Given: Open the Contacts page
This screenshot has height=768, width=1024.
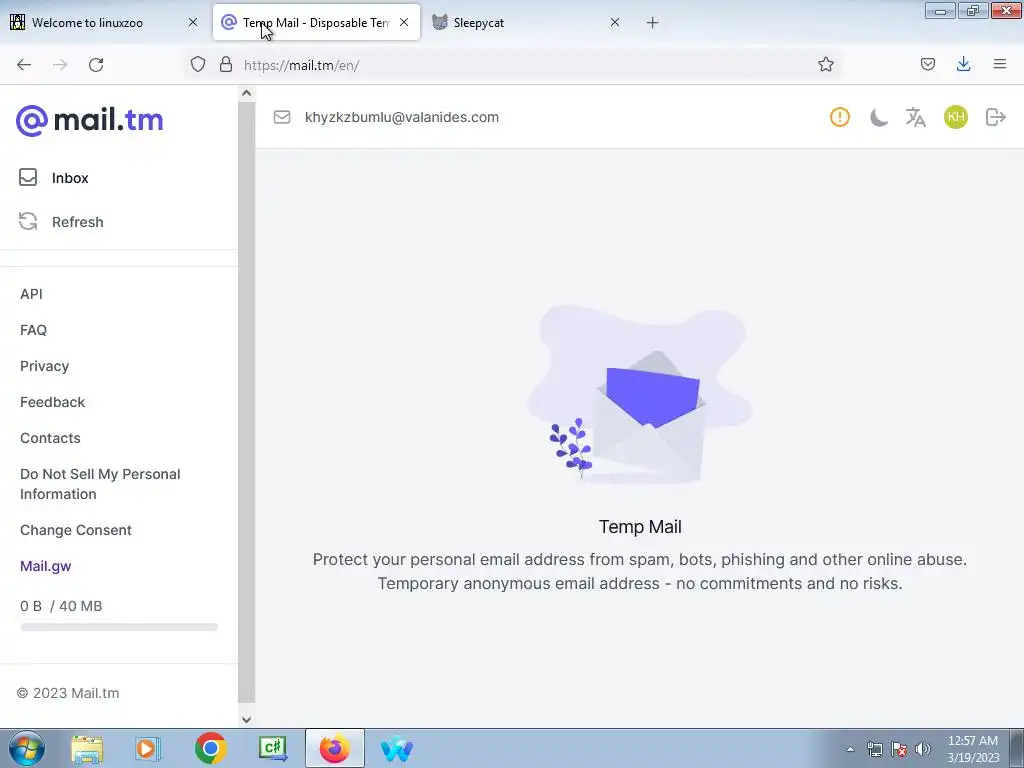Looking at the screenshot, I should pyautogui.click(x=50, y=438).
